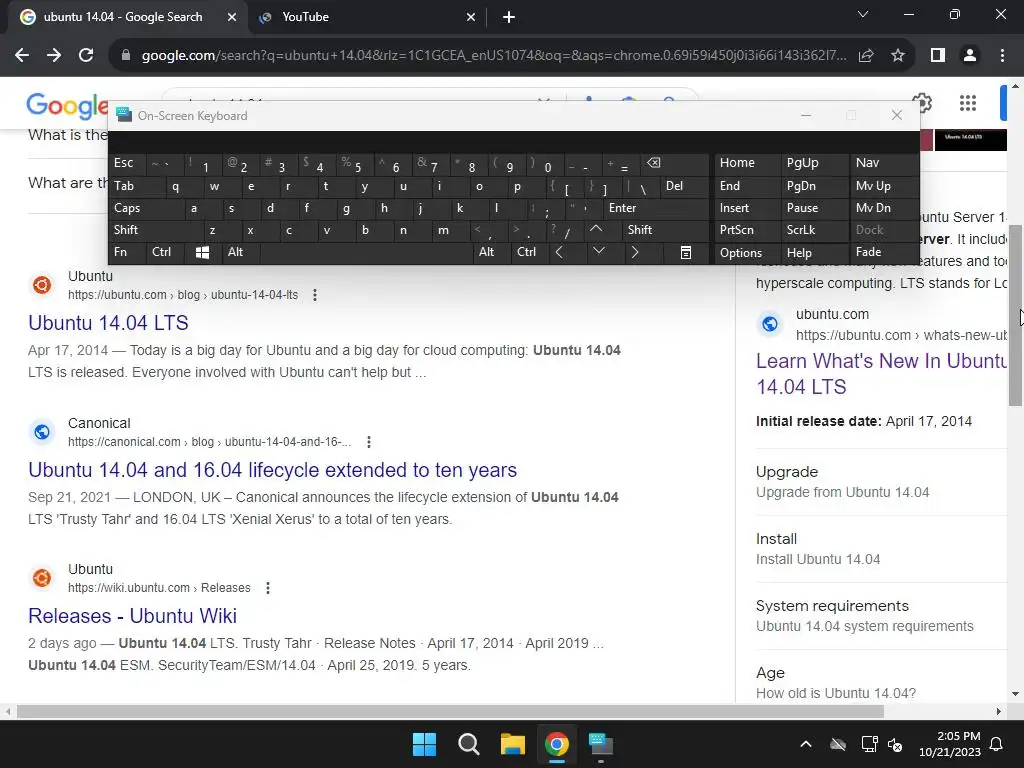This screenshot has height=768, width=1024.
Task: Click the up arrow key on keyboard
Action: click(x=596, y=229)
